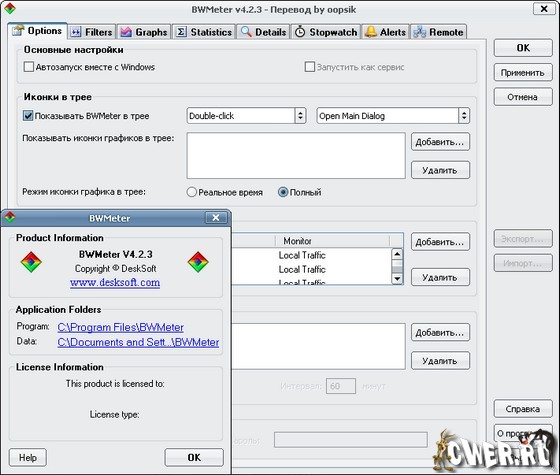Image resolution: width=560 pixels, height=475 pixels.
Task: Click the Remote network icon
Action: 420,32
